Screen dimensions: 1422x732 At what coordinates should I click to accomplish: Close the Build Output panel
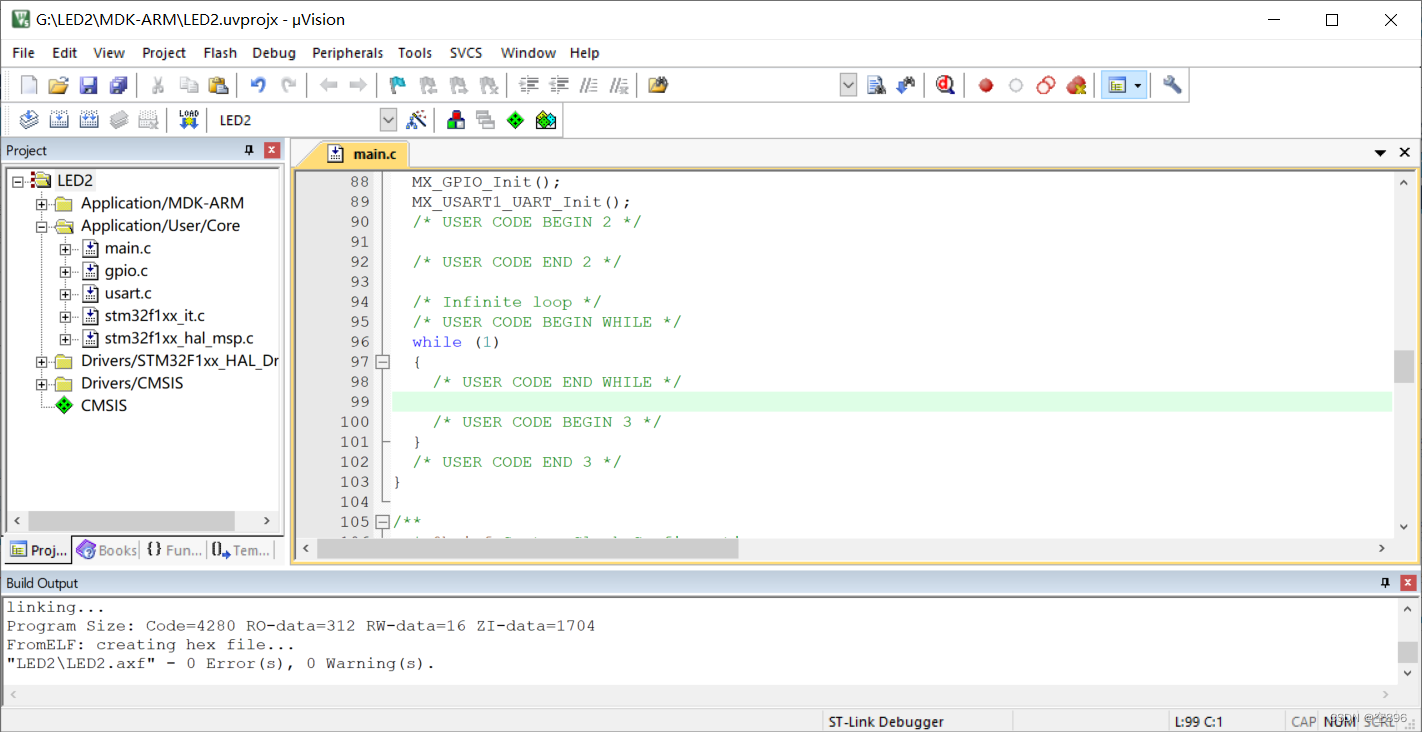click(1408, 582)
